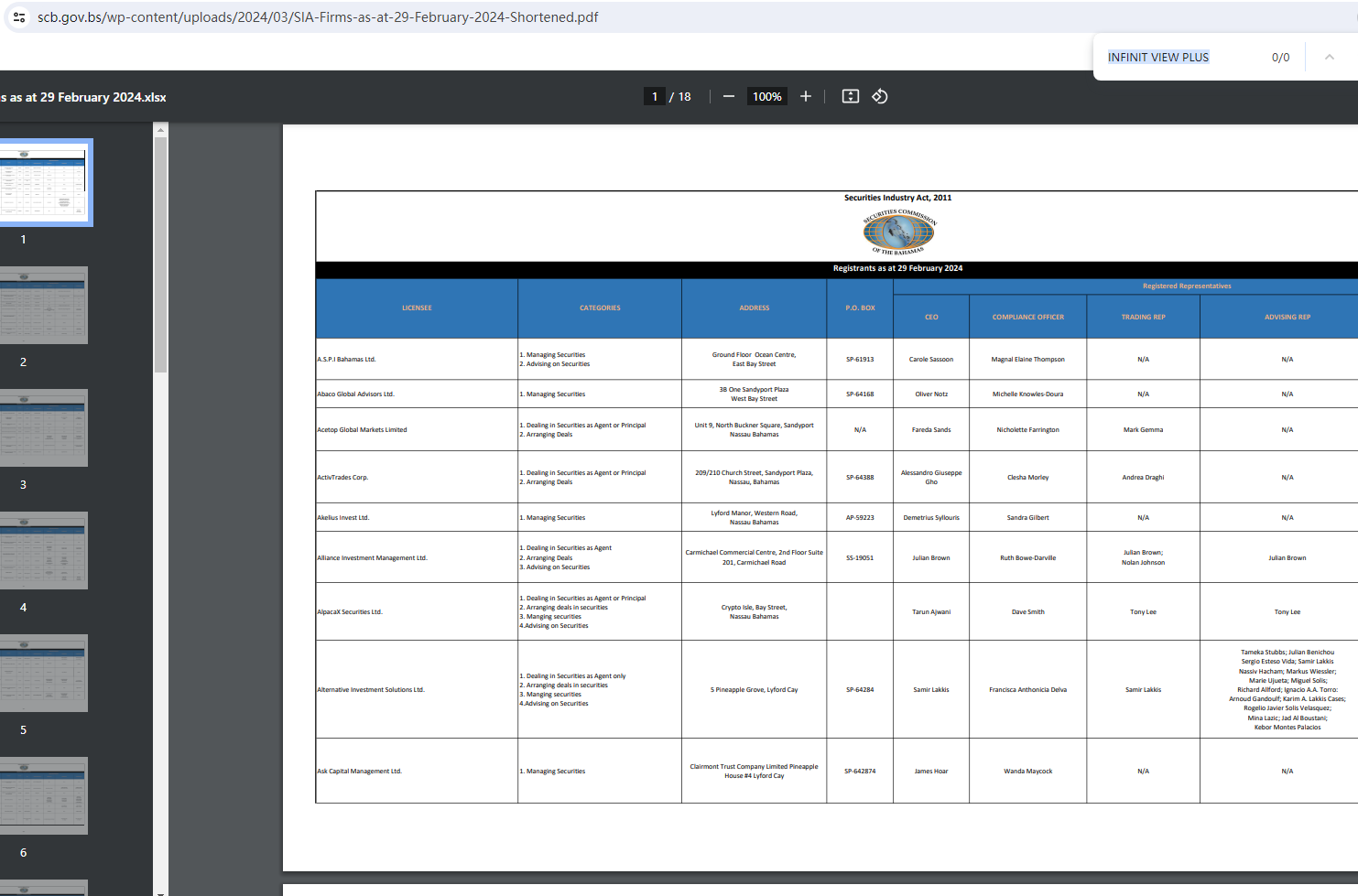Viewport: 1358px width, 896px height.
Task: Click compliance officer Michelle Knowles-Doura
Action: coord(1028,394)
